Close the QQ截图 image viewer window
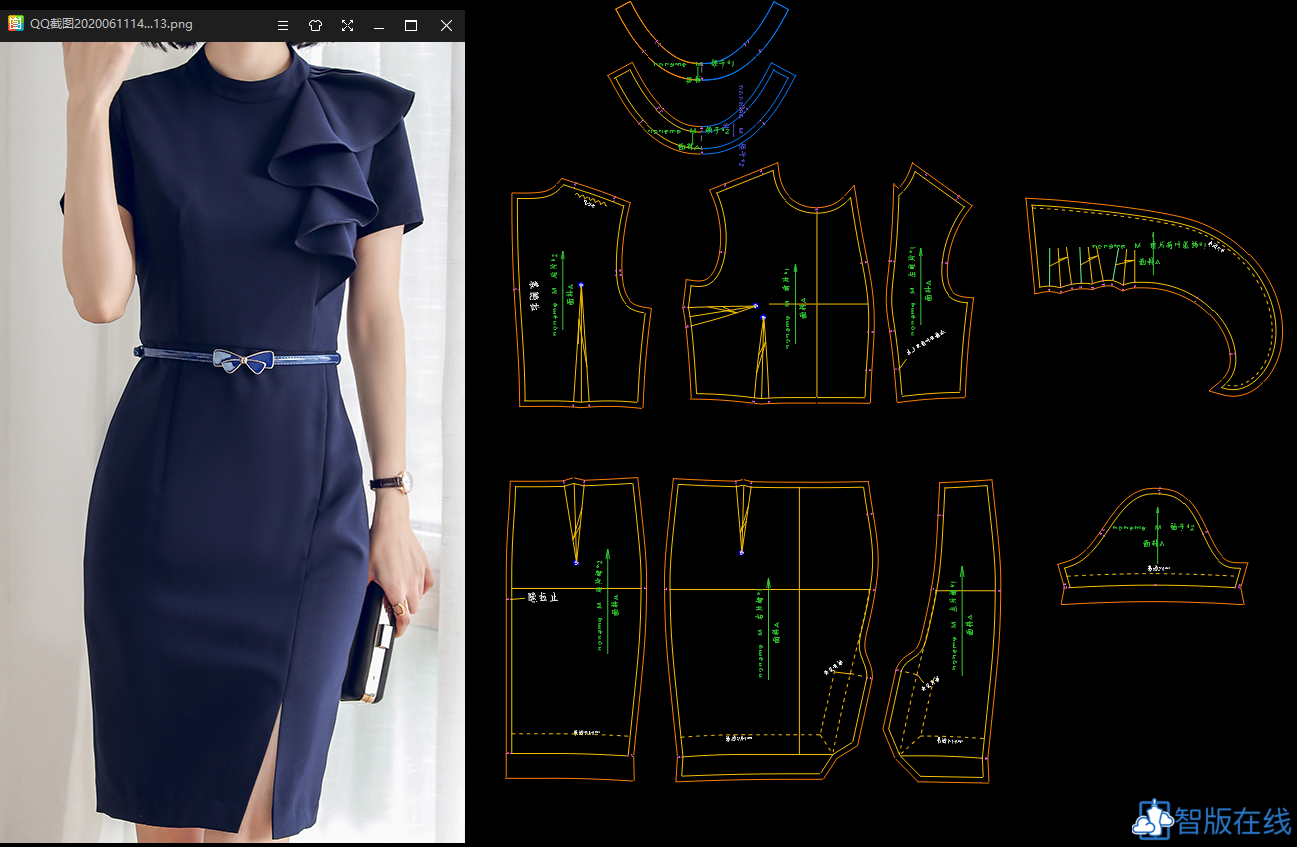This screenshot has height=847, width=1297. [x=446, y=26]
